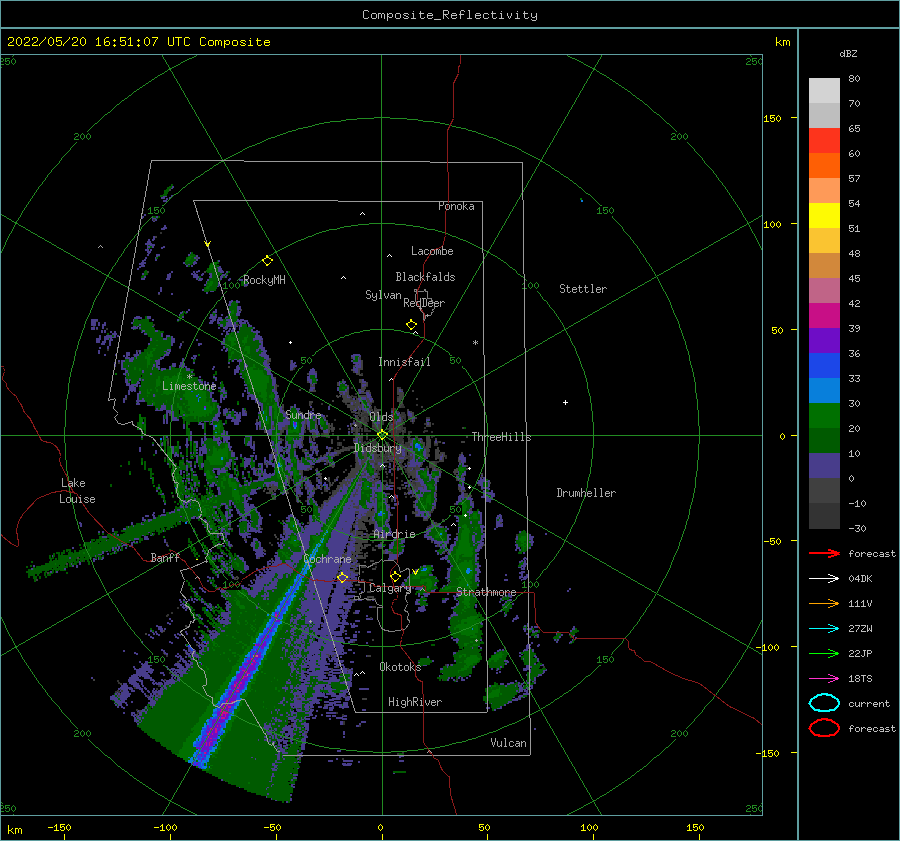This screenshot has height=841, width=900.
Task: Click the RockyMH label
Action: 263,280
